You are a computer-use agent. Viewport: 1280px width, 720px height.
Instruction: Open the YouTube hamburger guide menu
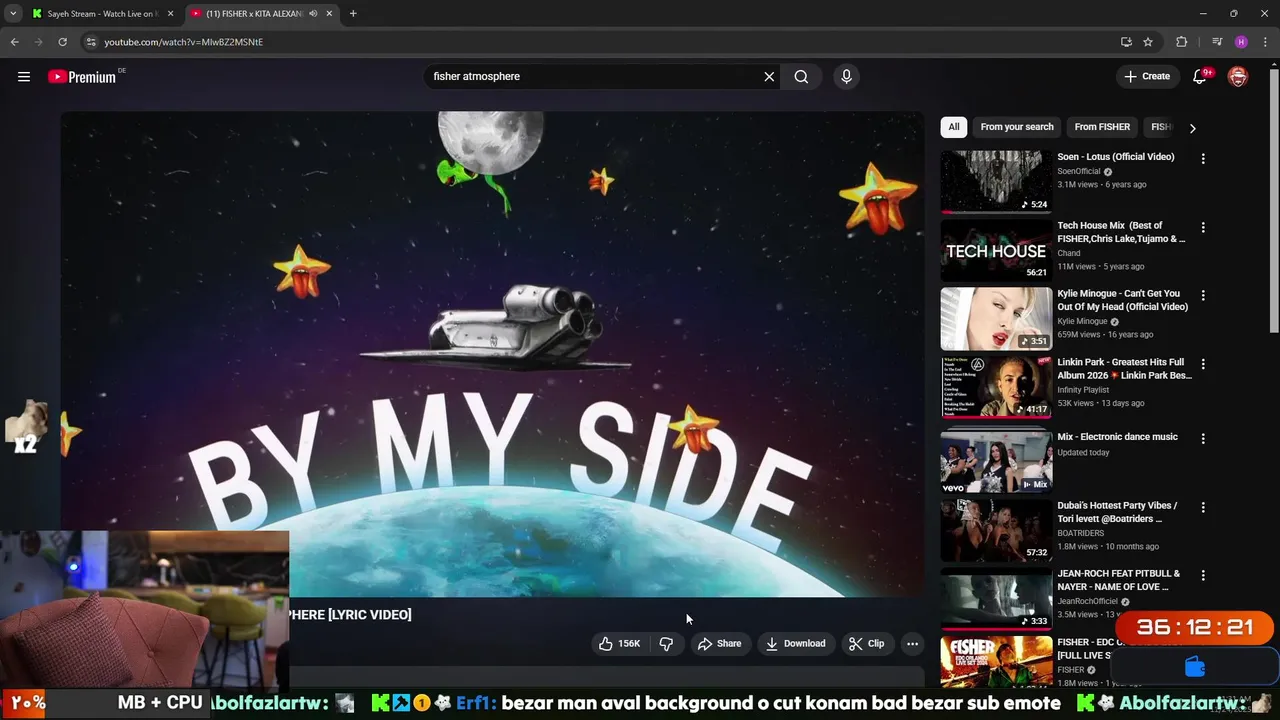(x=24, y=76)
